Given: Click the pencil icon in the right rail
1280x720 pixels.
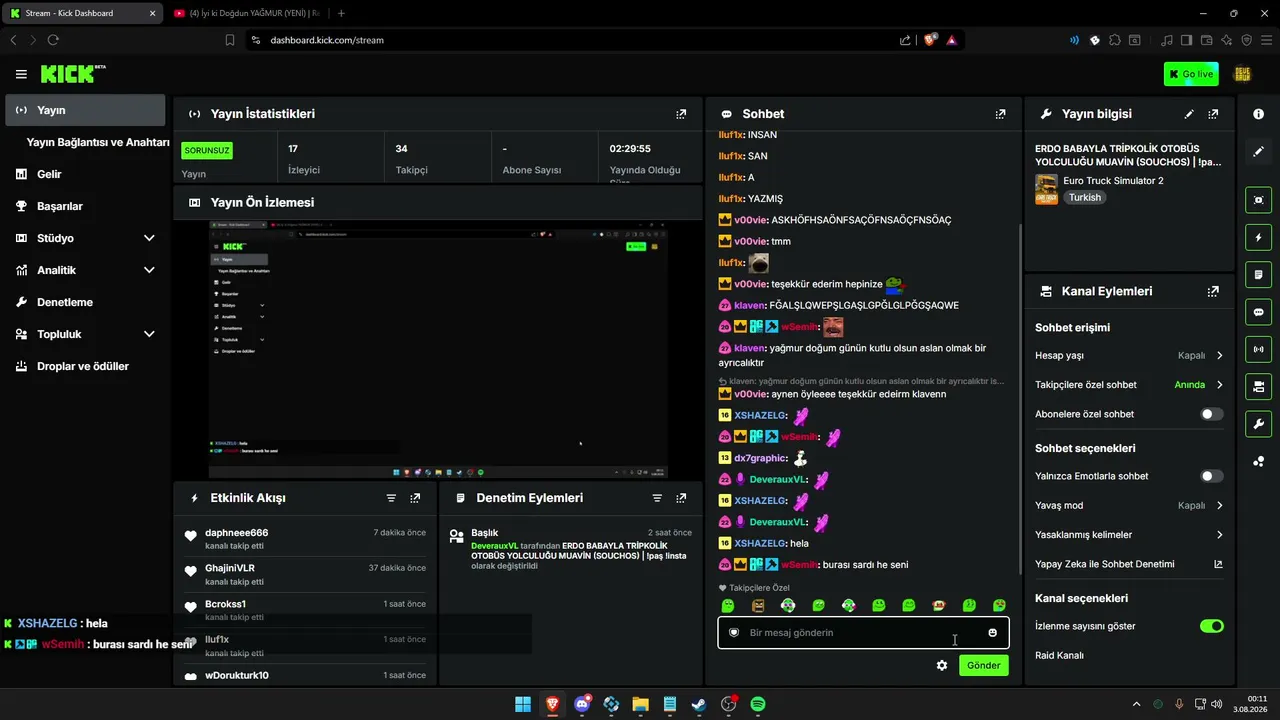Looking at the screenshot, I should 1259,151.
